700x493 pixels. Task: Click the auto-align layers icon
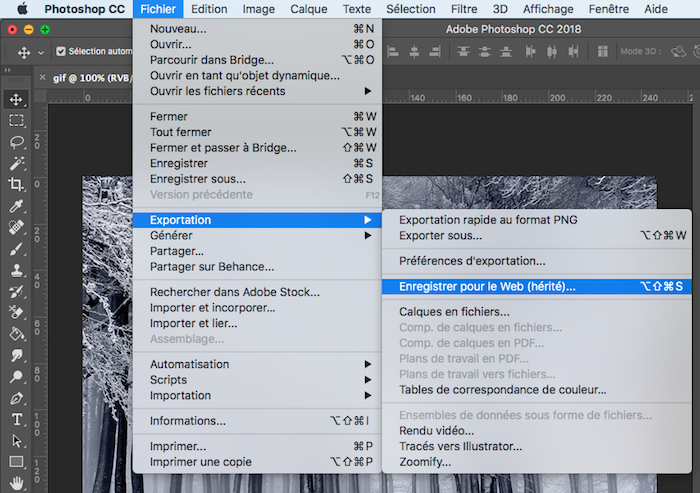pos(603,52)
